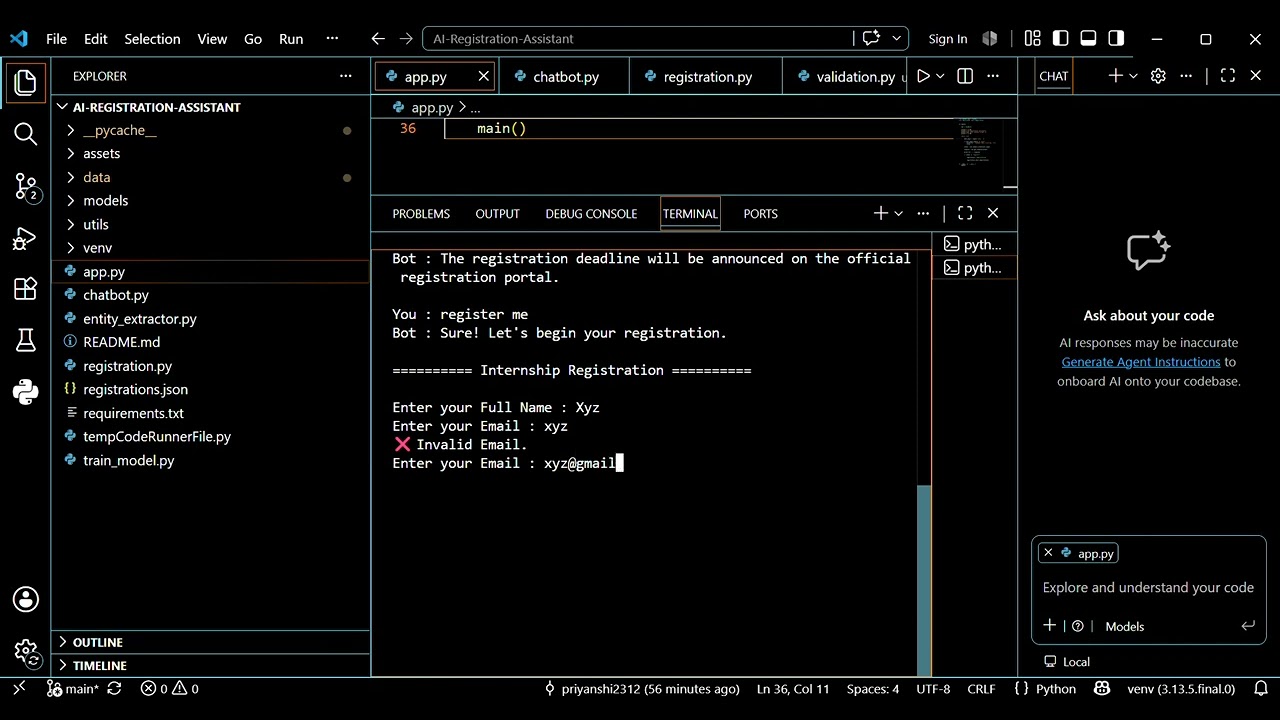Send chat message arrow button
Screen dimensions: 1280x720
pyautogui.click(x=1248, y=626)
